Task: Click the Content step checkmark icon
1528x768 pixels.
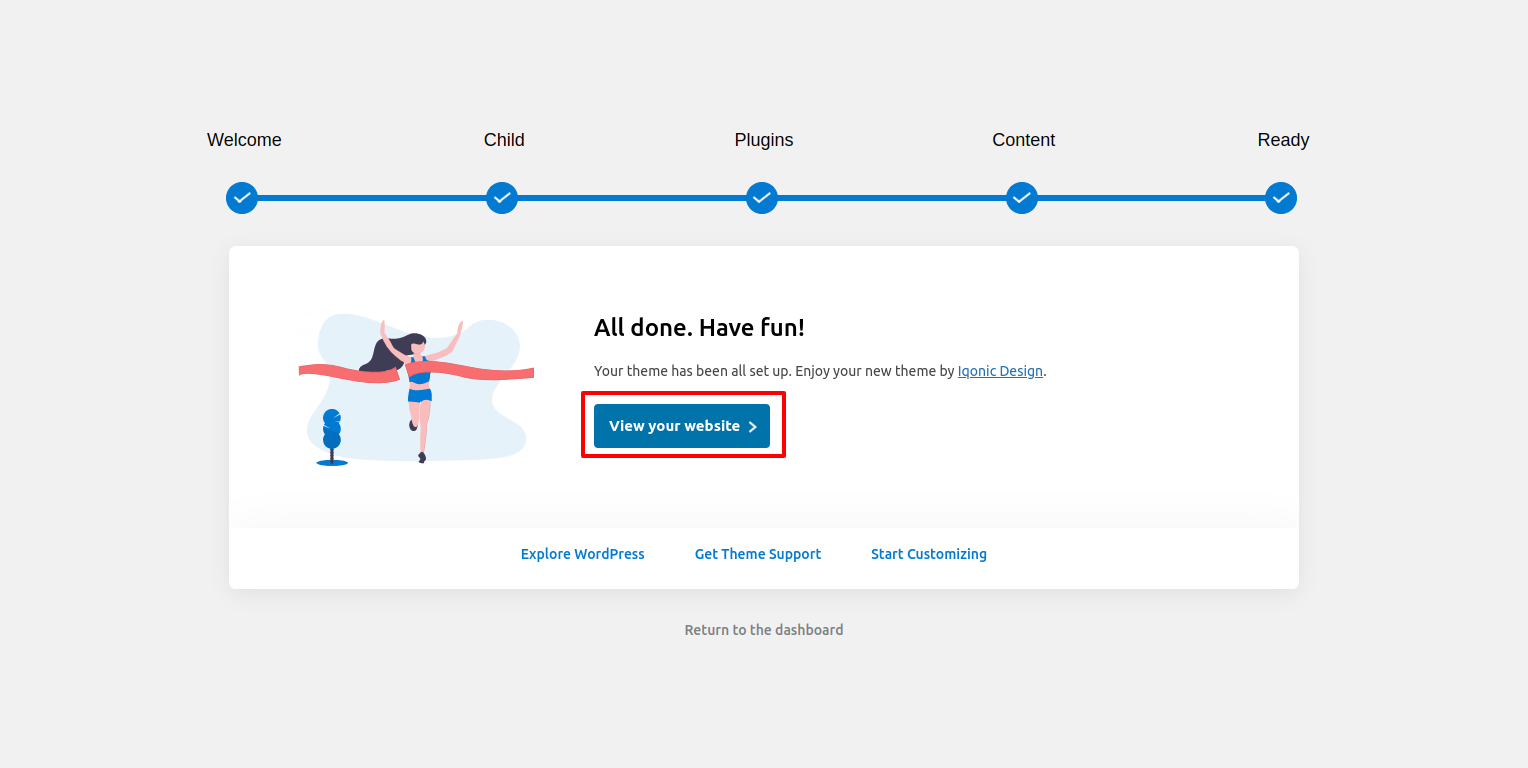Action: point(1022,198)
